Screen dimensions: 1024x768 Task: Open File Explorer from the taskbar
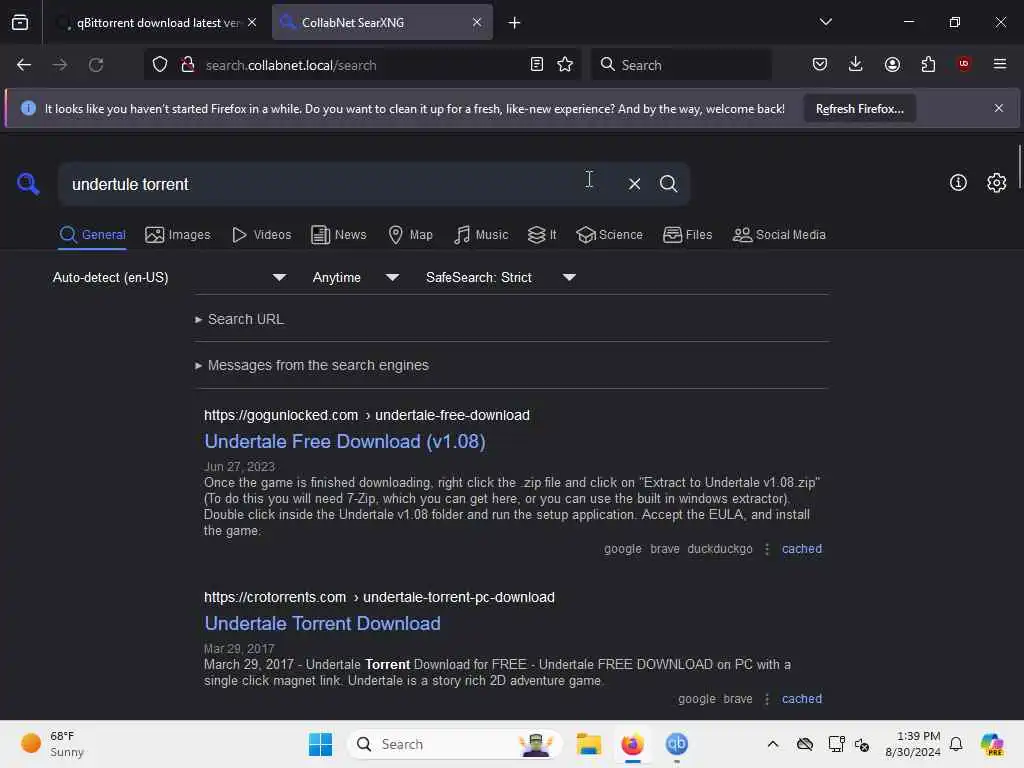tap(588, 744)
